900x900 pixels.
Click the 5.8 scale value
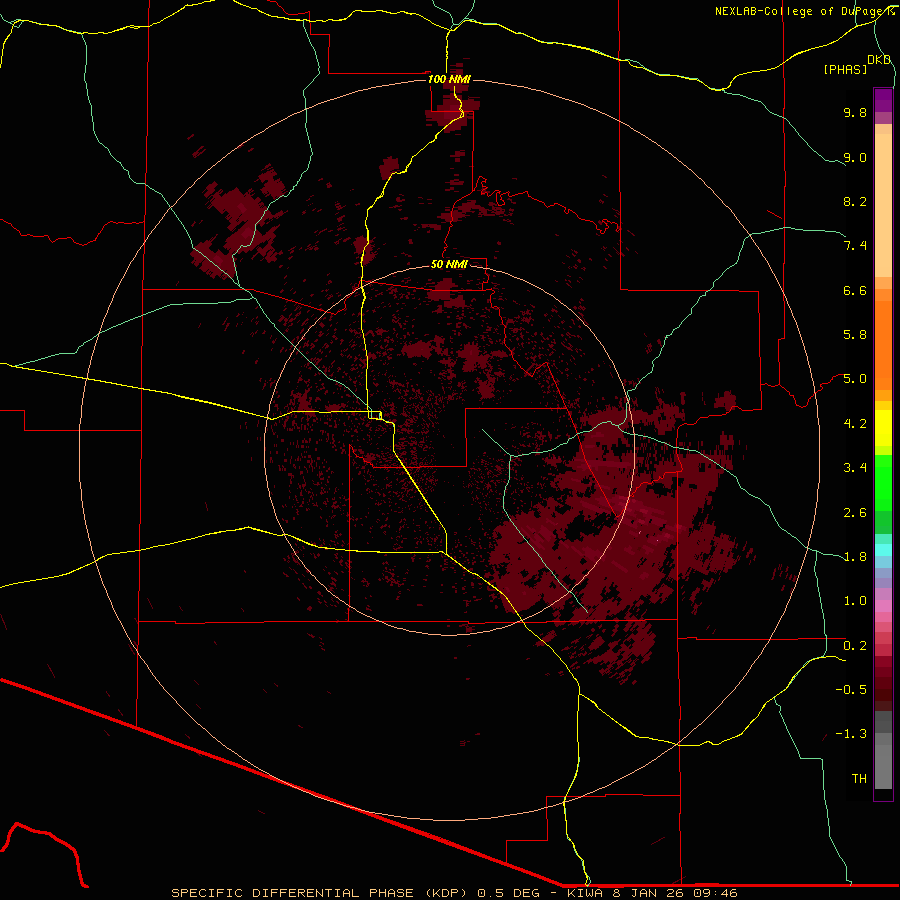point(855,335)
